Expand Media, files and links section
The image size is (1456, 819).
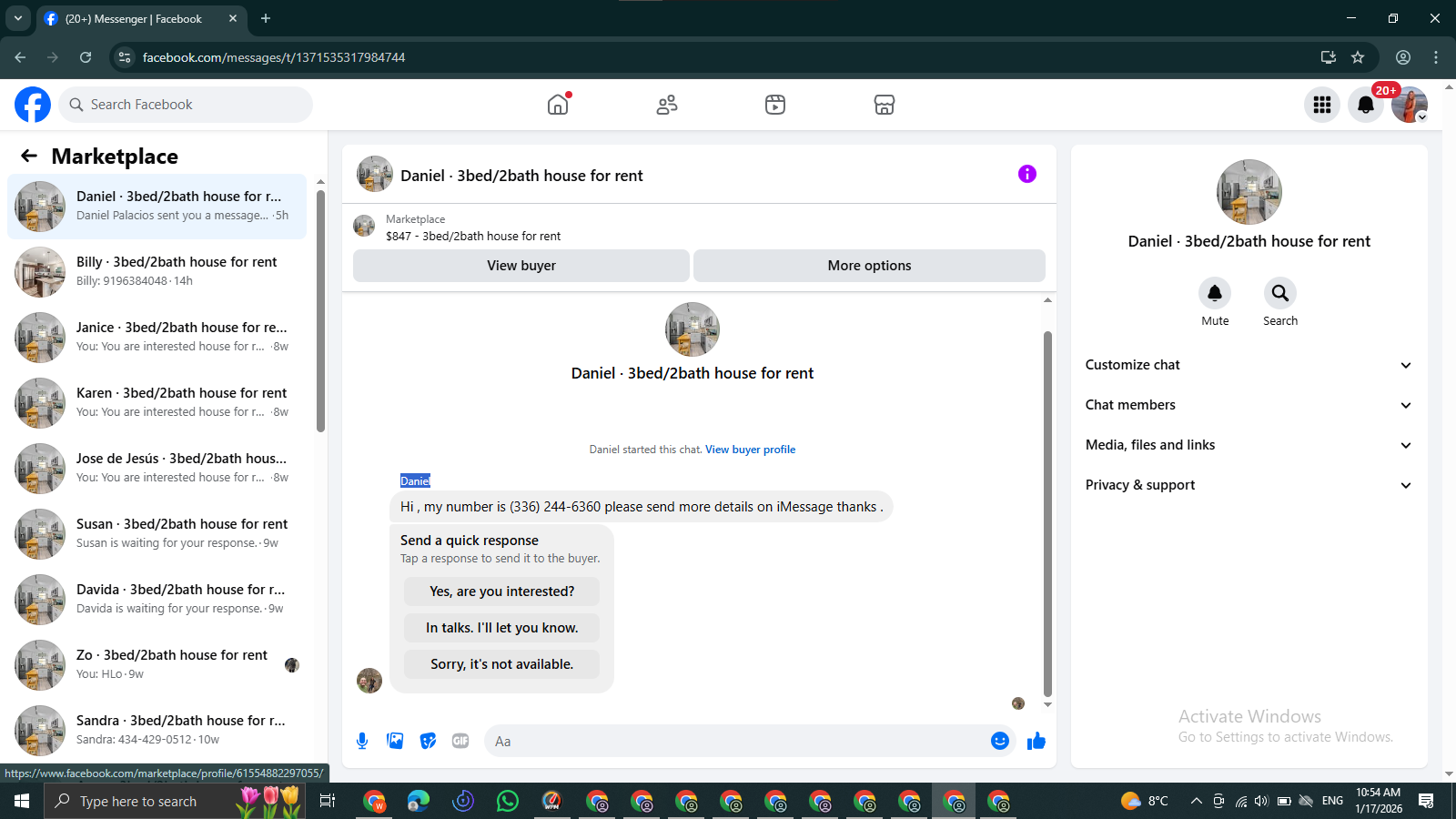point(1249,445)
